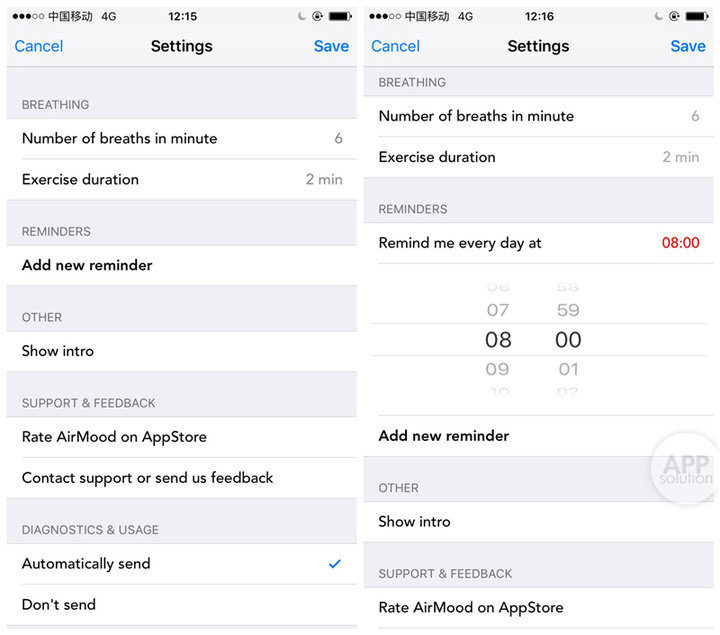Tap the battery icon beside the 12:15 clock

tap(341, 17)
